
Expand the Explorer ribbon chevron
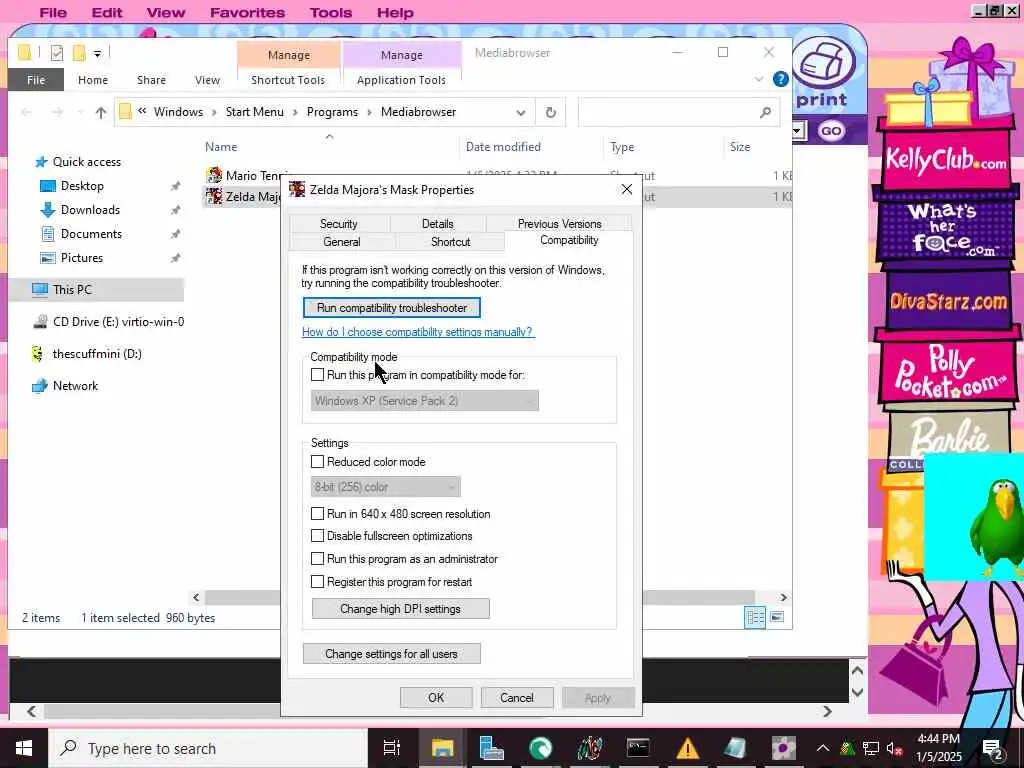(x=759, y=80)
